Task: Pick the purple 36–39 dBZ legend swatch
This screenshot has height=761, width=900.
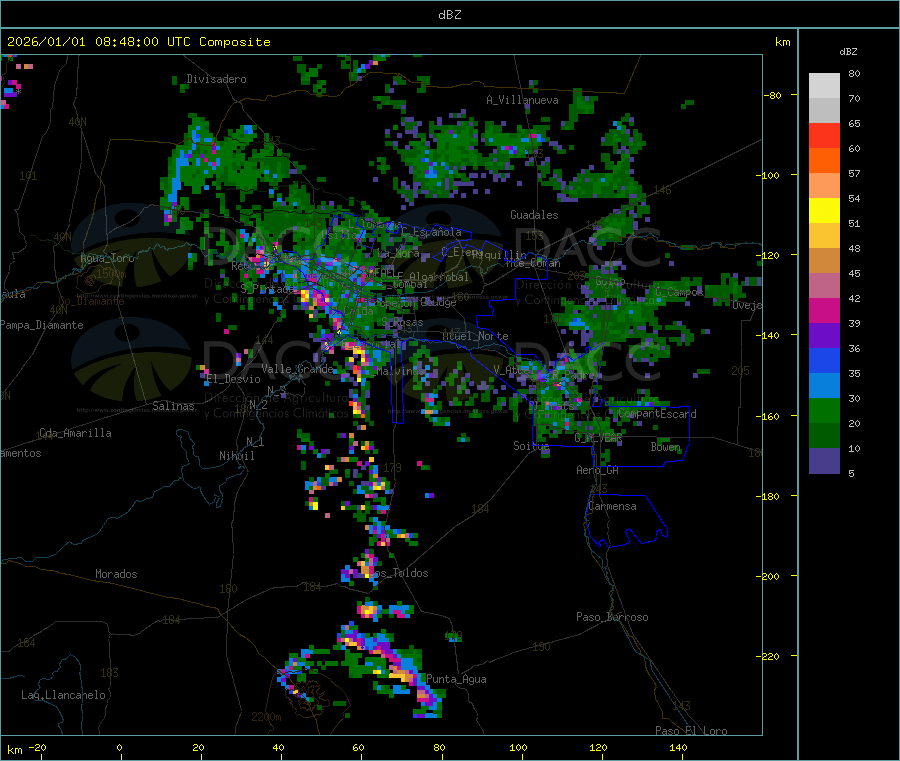Action: tap(824, 336)
